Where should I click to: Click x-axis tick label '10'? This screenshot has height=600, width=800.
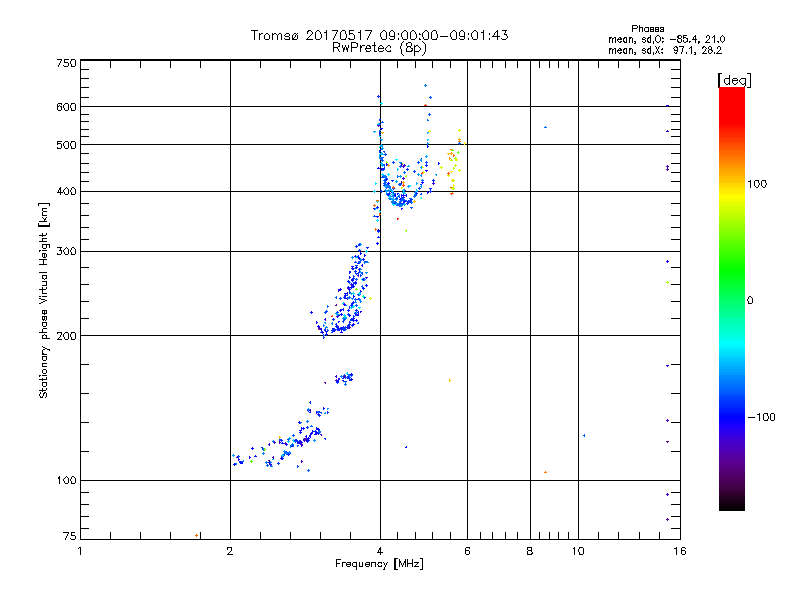pyautogui.click(x=578, y=551)
